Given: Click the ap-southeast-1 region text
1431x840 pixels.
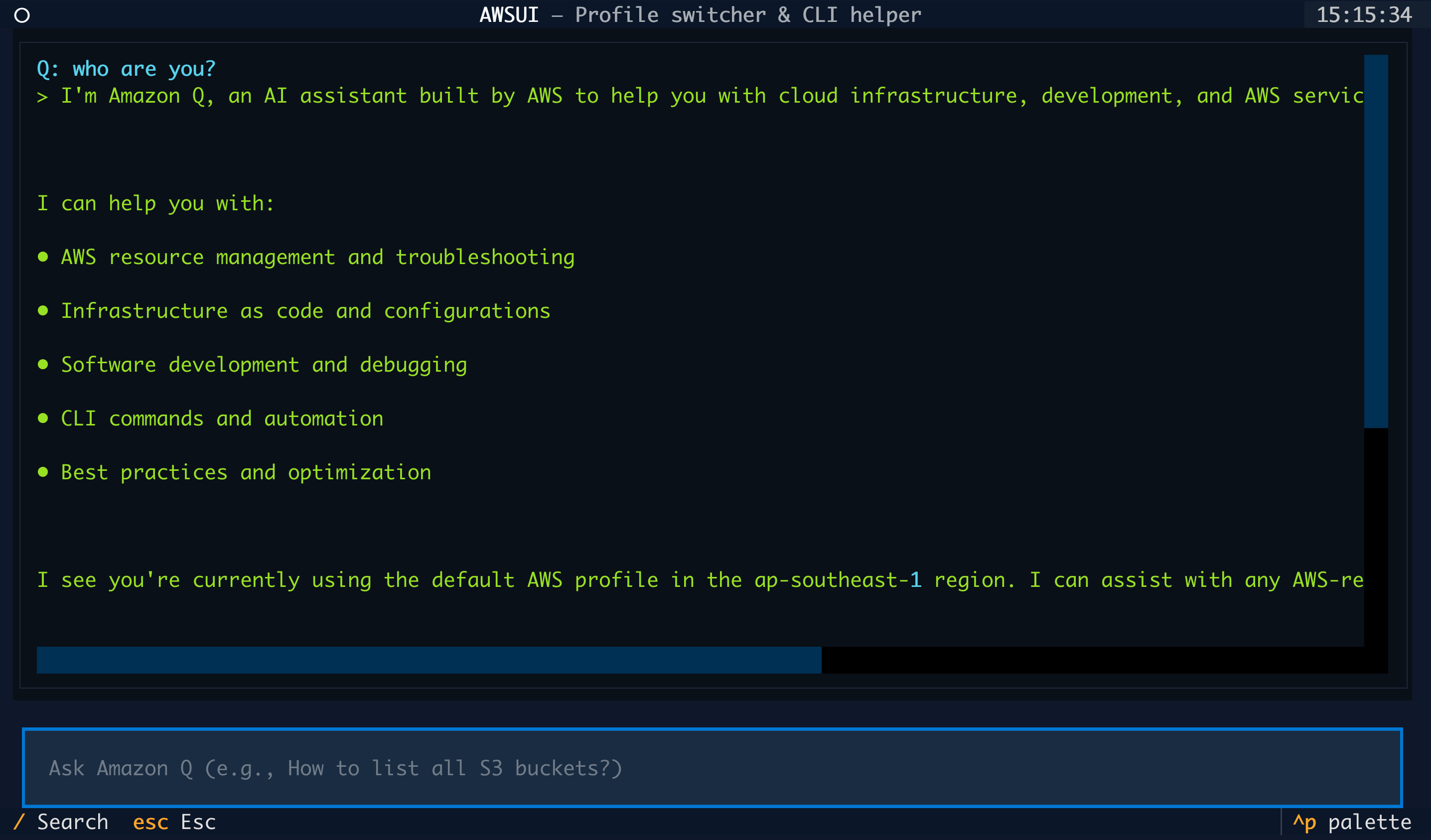Looking at the screenshot, I should (x=837, y=580).
